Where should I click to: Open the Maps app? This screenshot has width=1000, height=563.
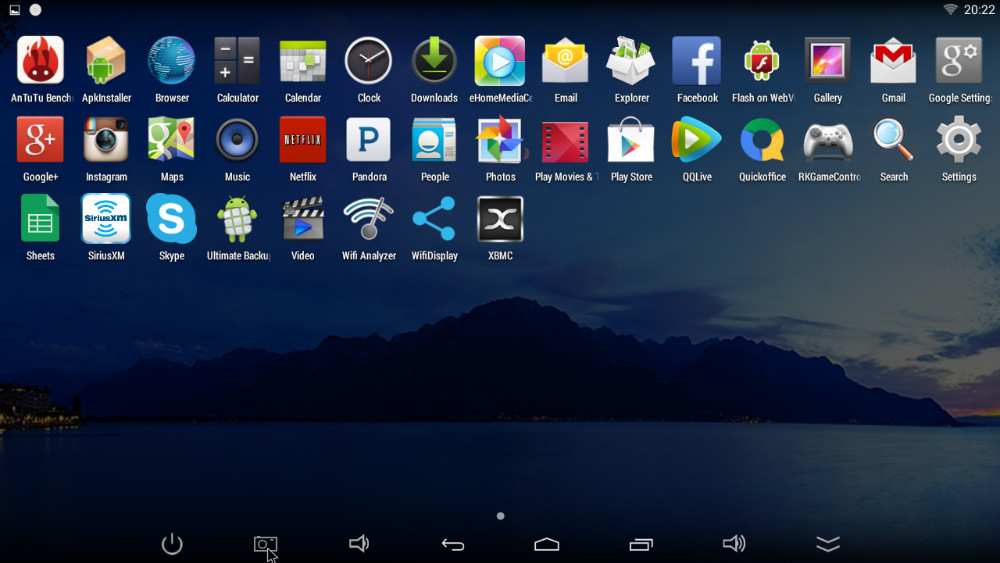coord(172,140)
